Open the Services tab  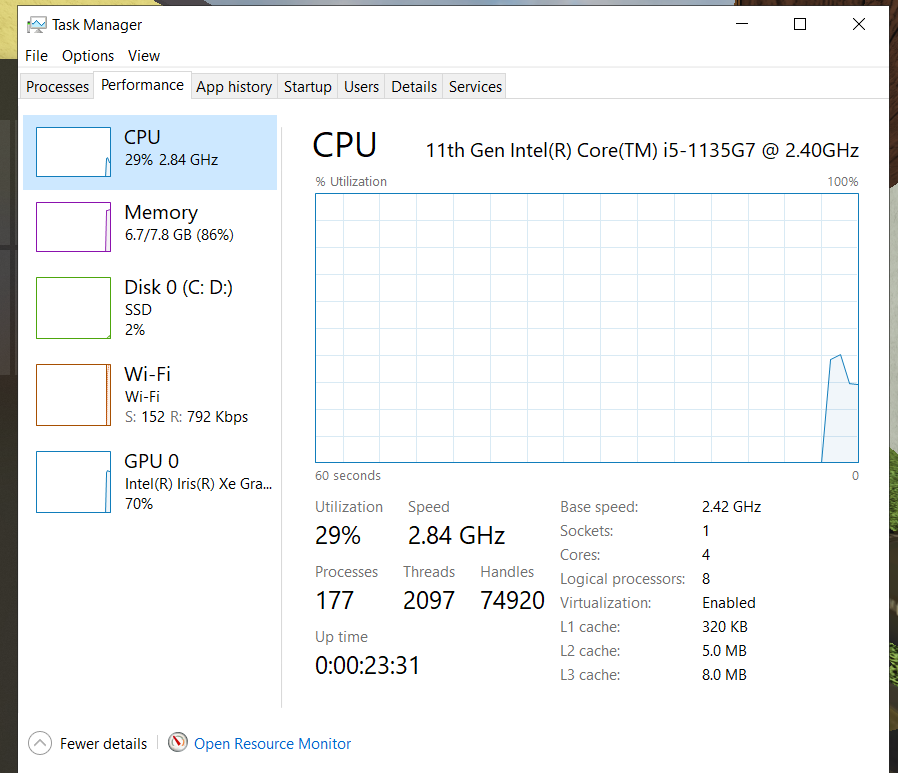(x=475, y=86)
